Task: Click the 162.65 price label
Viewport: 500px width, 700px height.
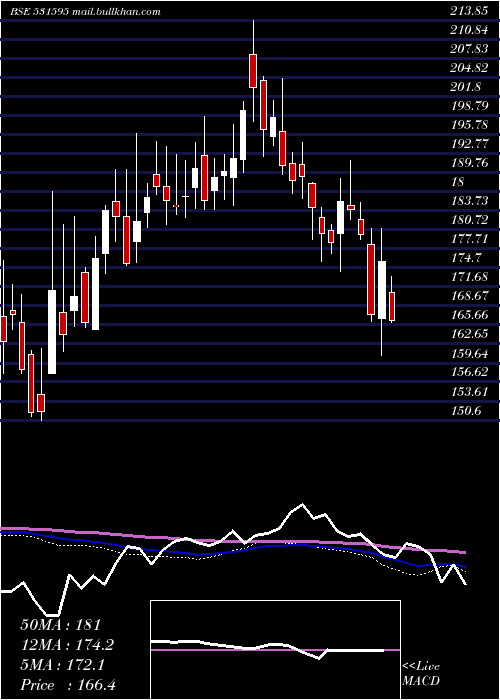Action: coord(469,333)
